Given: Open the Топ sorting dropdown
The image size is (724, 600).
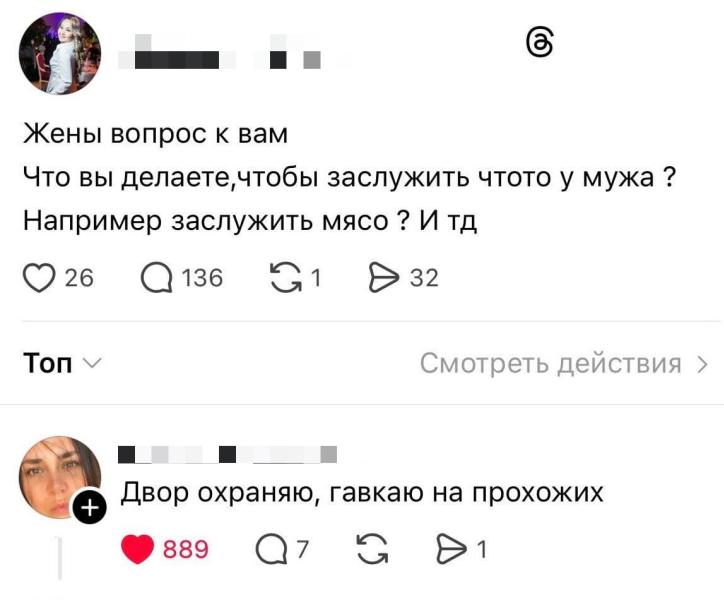Looking at the screenshot, I should [x=62, y=363].
